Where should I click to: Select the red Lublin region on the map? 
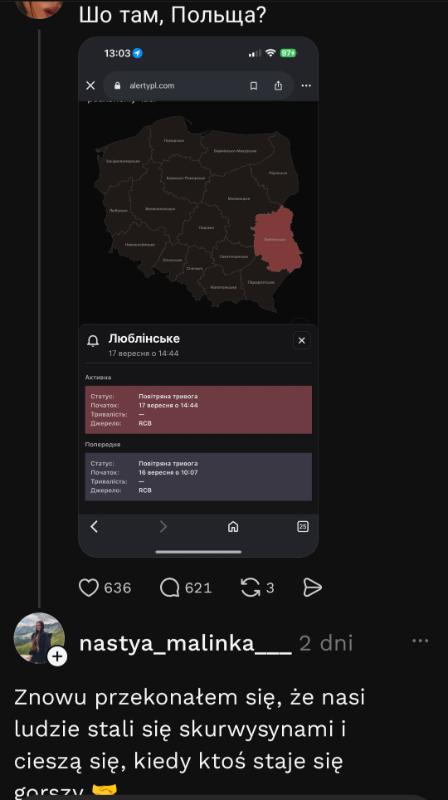point(278,240)
